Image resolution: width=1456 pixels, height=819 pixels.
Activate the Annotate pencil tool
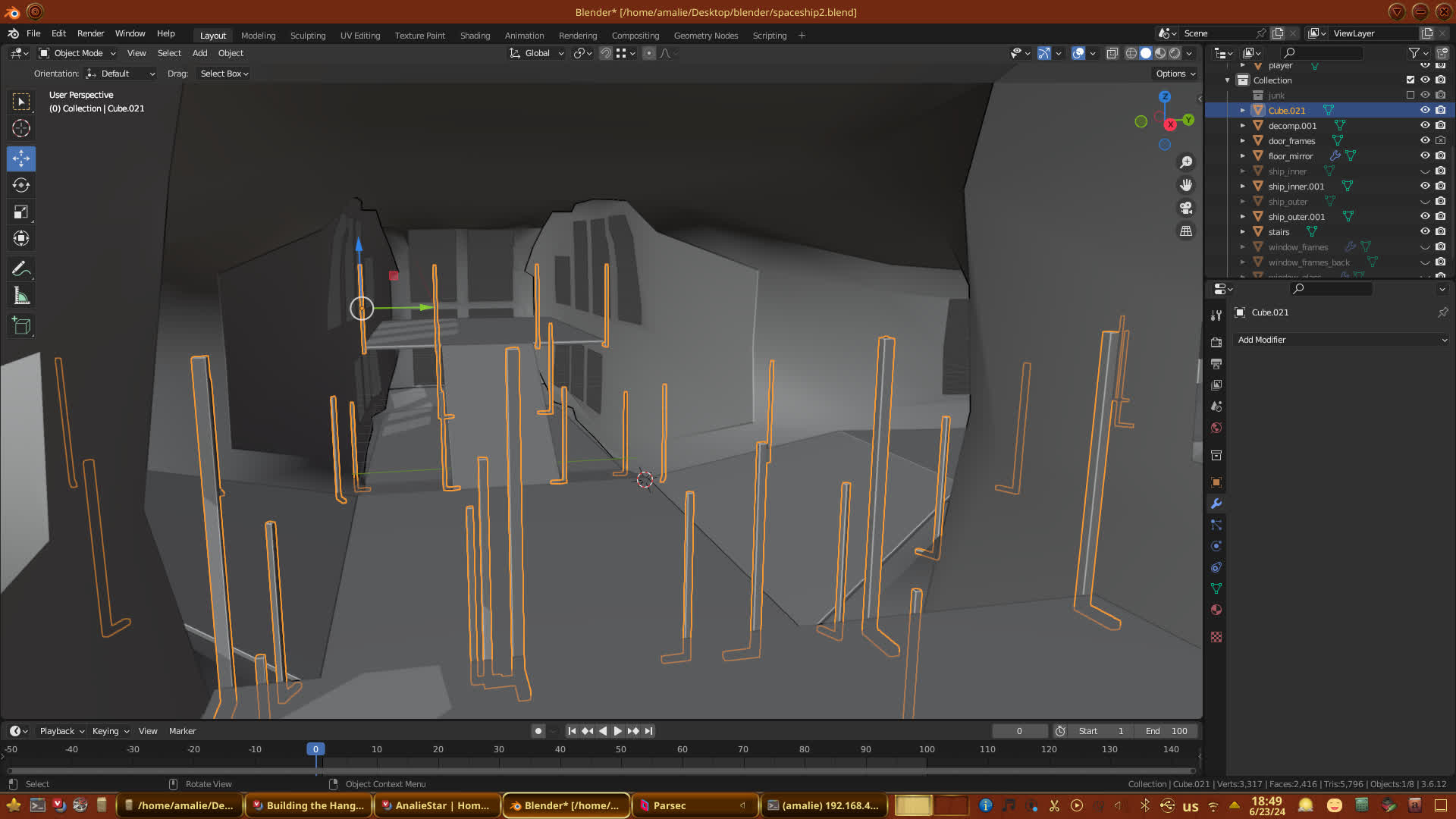(x=21, y=269)
